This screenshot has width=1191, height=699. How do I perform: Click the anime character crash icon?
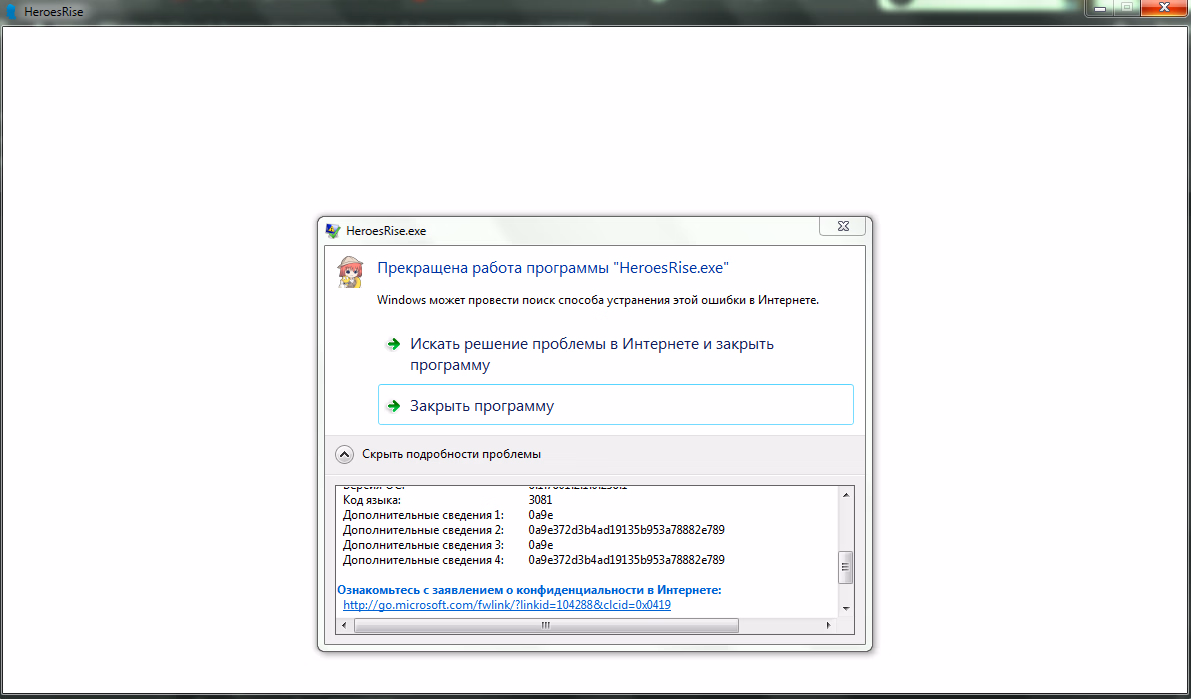click(350, 272)
